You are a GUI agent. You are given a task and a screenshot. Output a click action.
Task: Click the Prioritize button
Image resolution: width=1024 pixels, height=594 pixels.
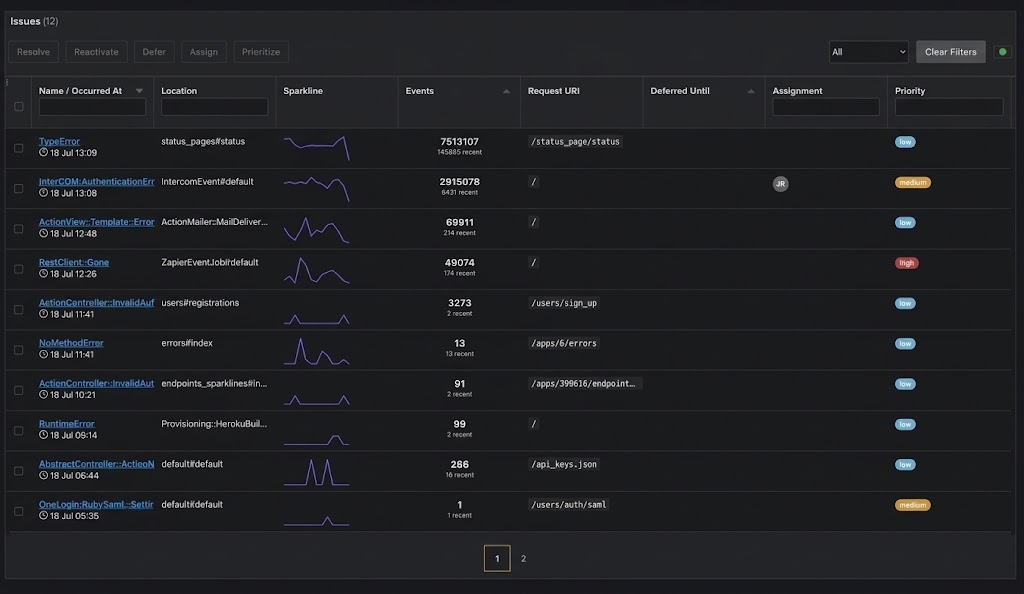pos(261,52)
